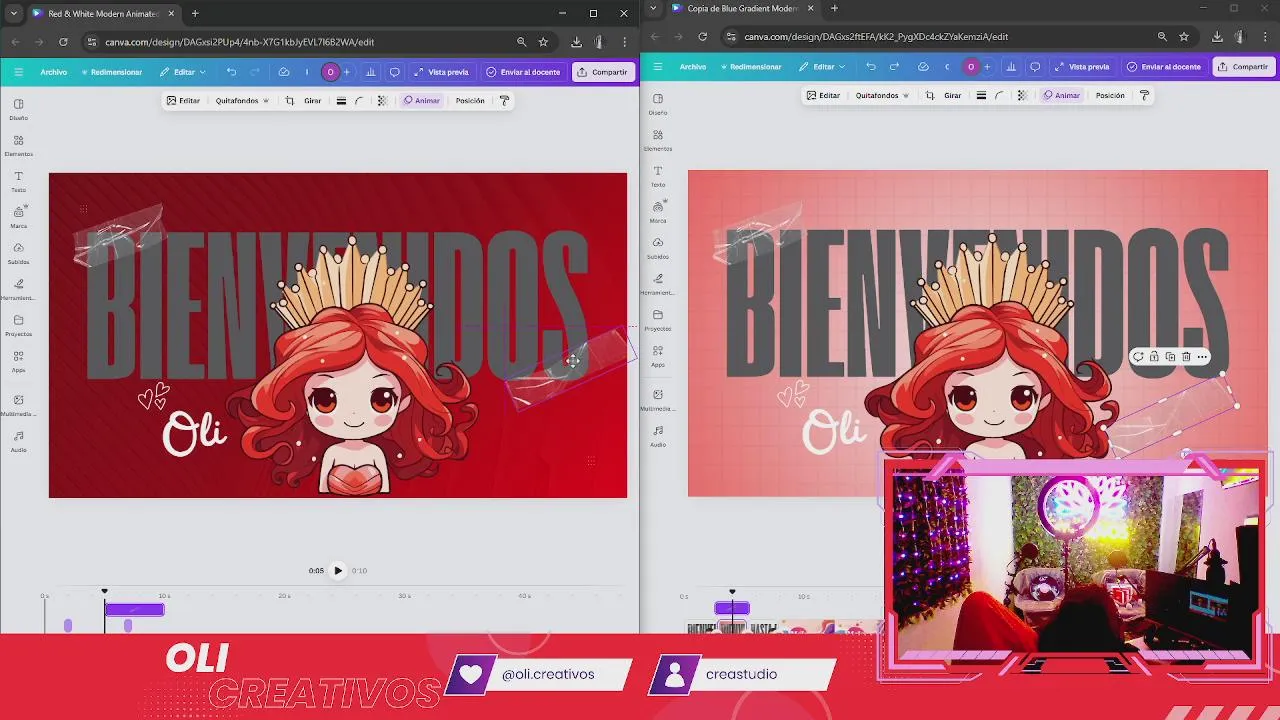Open Subidos panel in left window sidebar
The width and height of the screenshot is (1280, 720).
[18, 253]
